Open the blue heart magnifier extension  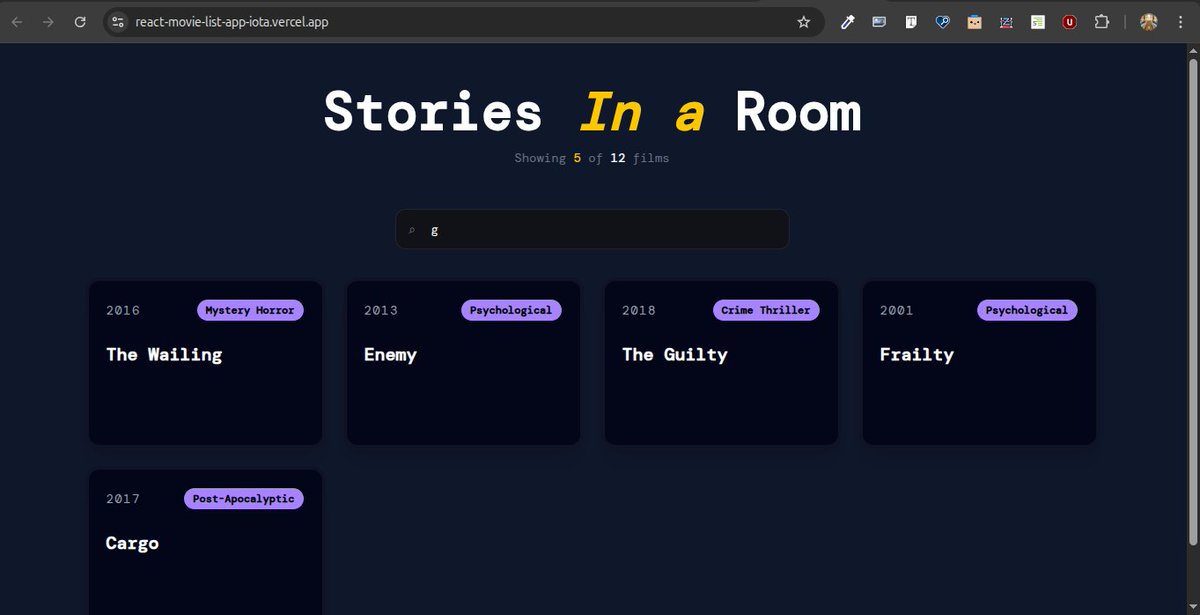[x=942, y=22]
